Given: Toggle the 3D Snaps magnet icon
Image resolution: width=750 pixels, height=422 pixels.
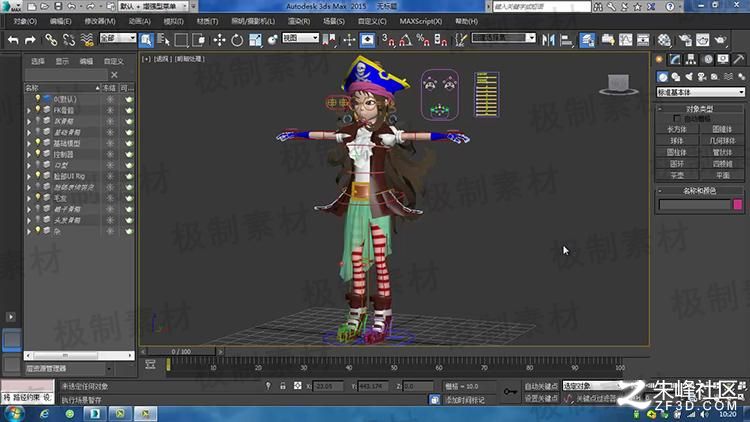Looking at the screenshot, I should pyautogui.click(x=388, y=40).
